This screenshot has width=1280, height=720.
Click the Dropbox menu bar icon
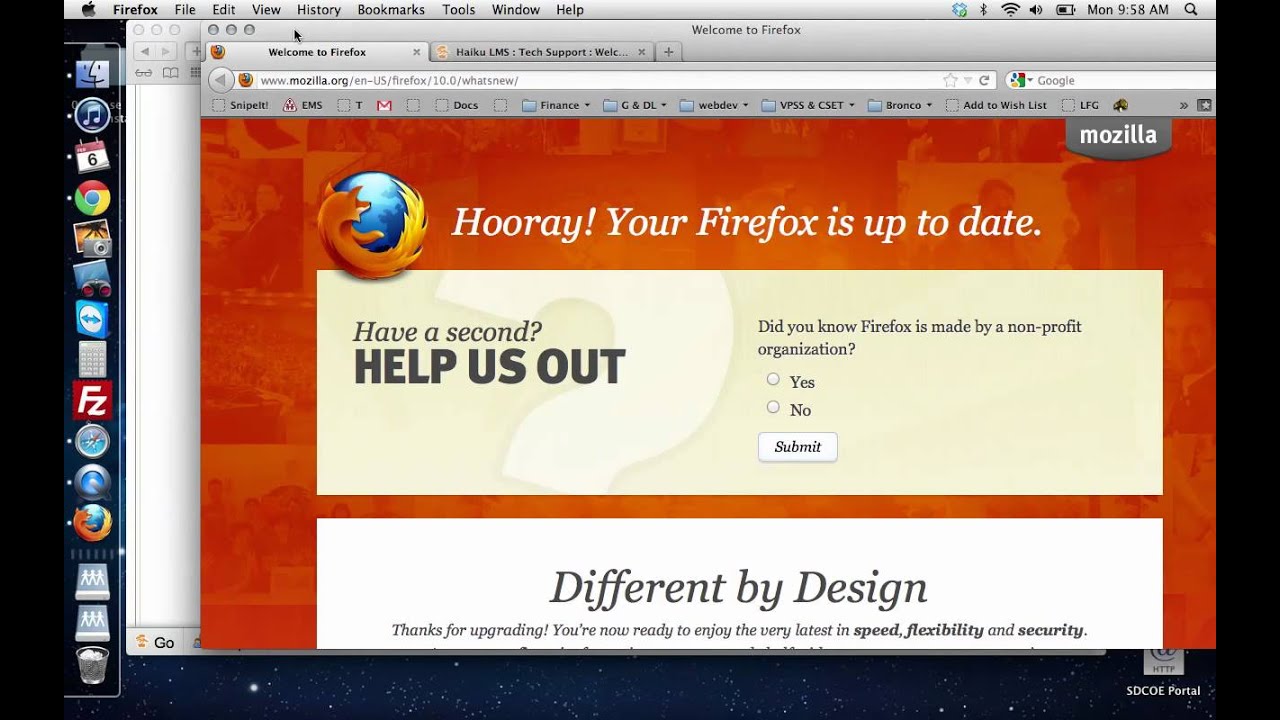point(960,9)
